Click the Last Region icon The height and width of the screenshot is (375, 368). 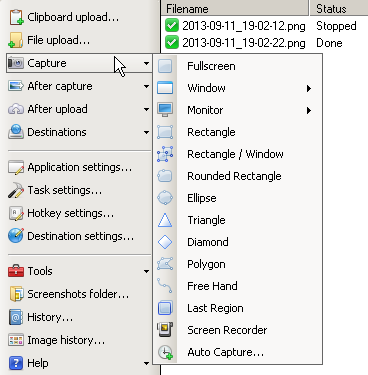tap(165, 308)
